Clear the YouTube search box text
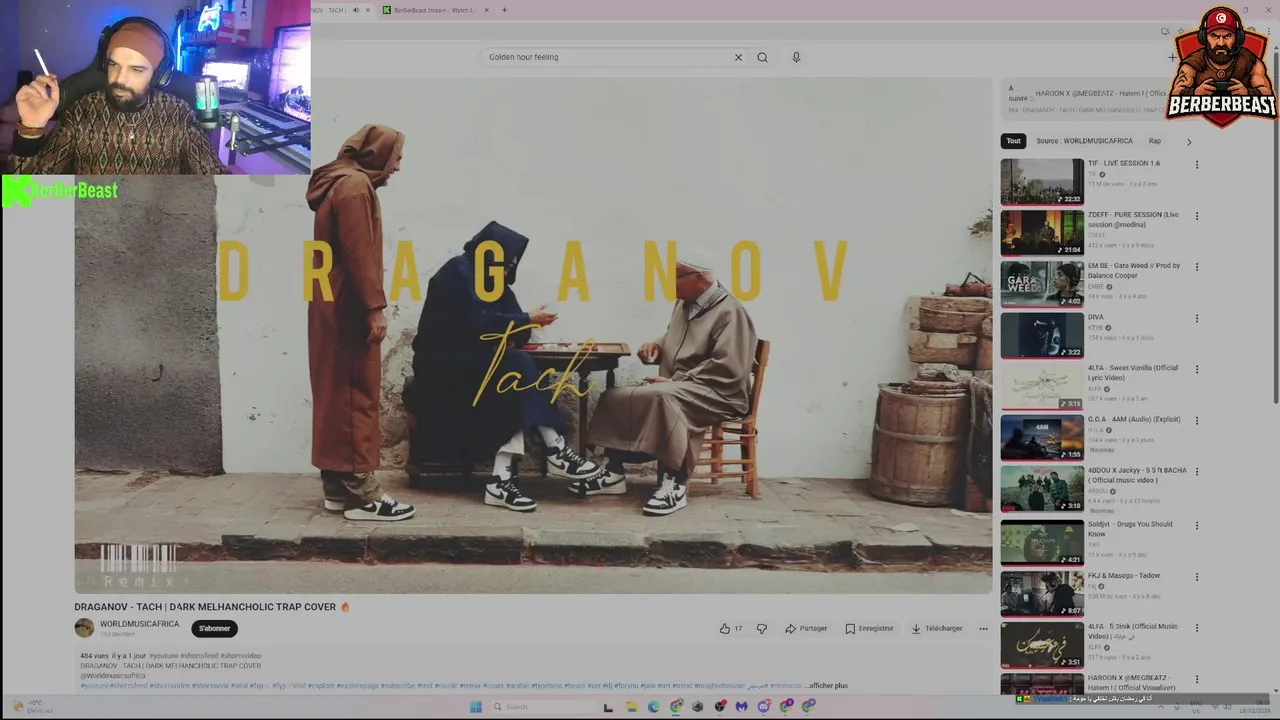This screenshot has height=720, width=1280. pyautogui.click(x=738, y=57)
